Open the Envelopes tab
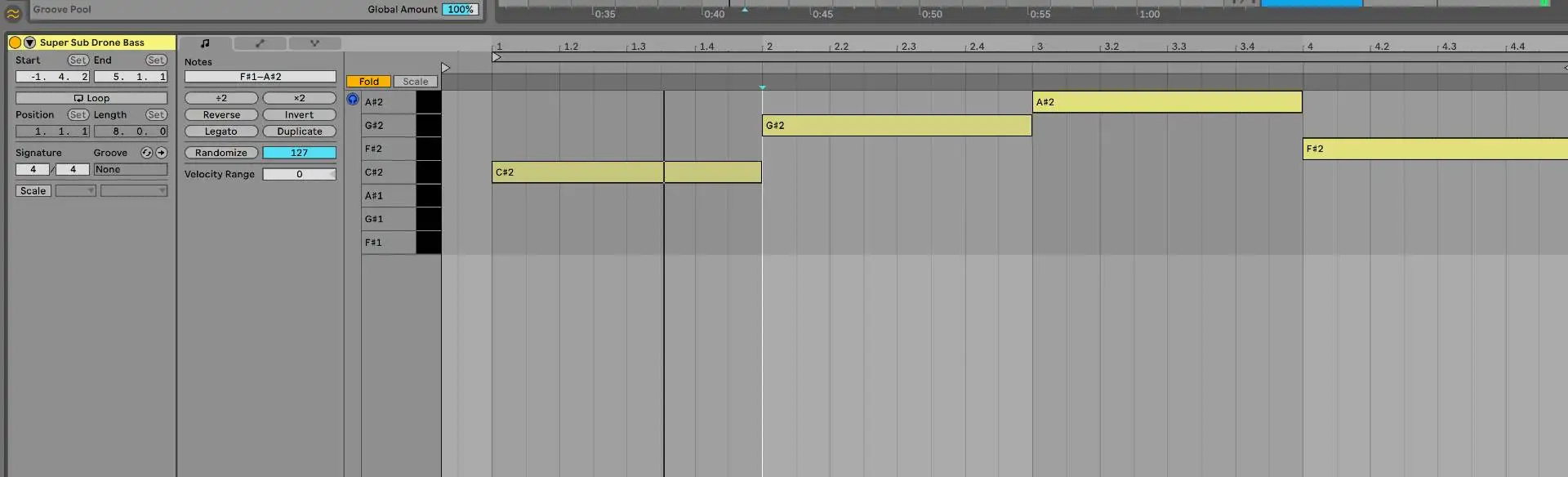The height and width of the screenshot is (477, 1568). click(260, 43)
